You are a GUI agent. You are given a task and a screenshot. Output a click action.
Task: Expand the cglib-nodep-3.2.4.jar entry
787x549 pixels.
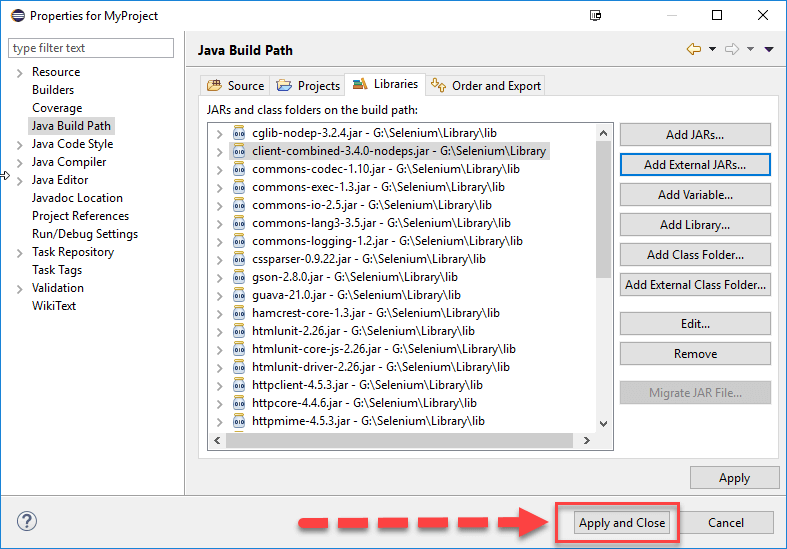tap(219, 133)
